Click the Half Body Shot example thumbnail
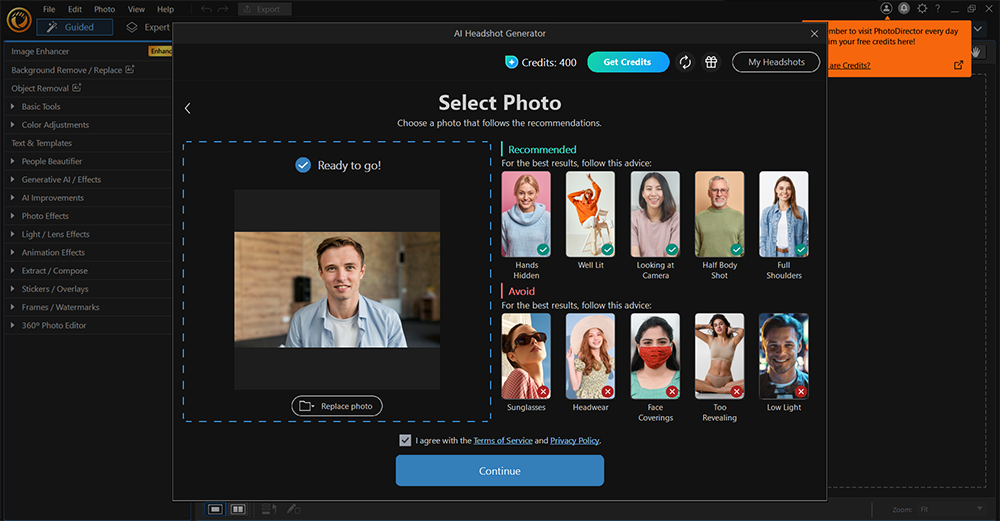The image size is (1000, 521). coord(719,214)
